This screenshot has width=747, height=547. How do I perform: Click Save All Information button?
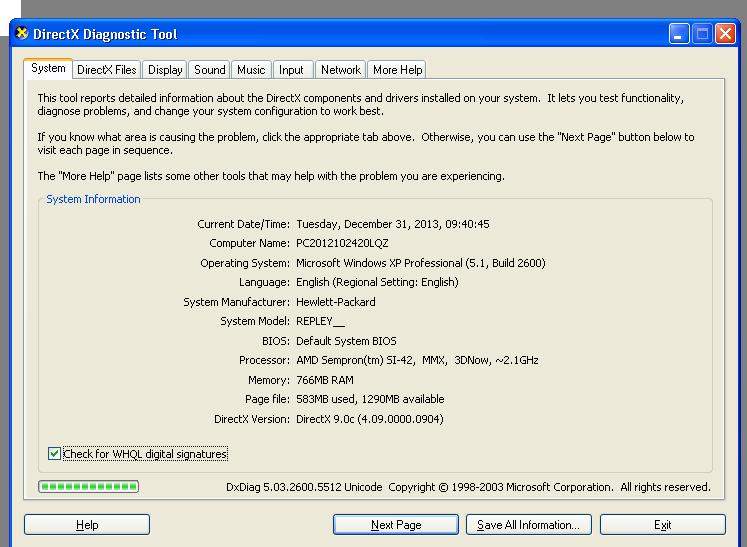point(528,525)
